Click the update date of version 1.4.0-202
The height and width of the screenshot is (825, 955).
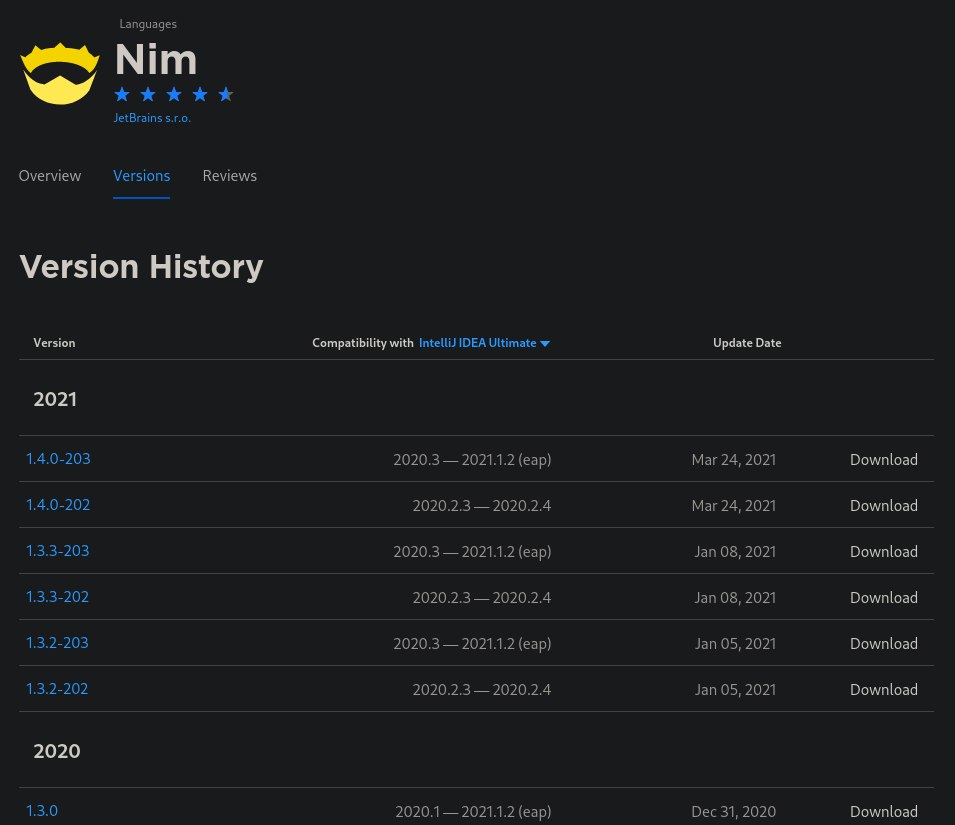(733, 505)
